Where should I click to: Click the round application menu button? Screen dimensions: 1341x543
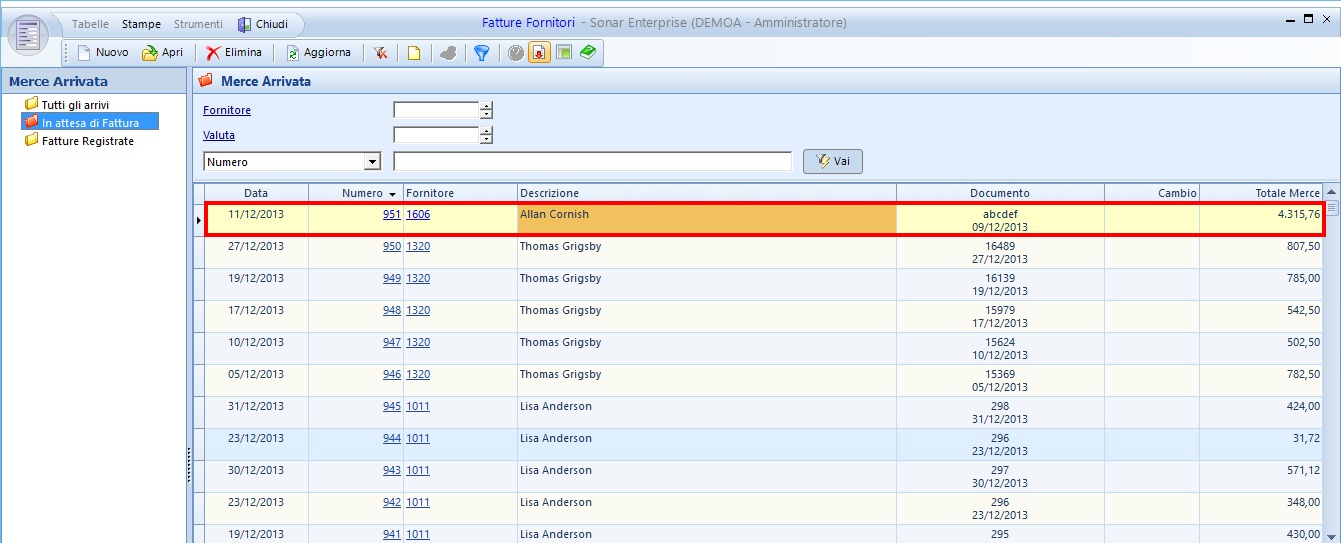(x=28, y=35)
